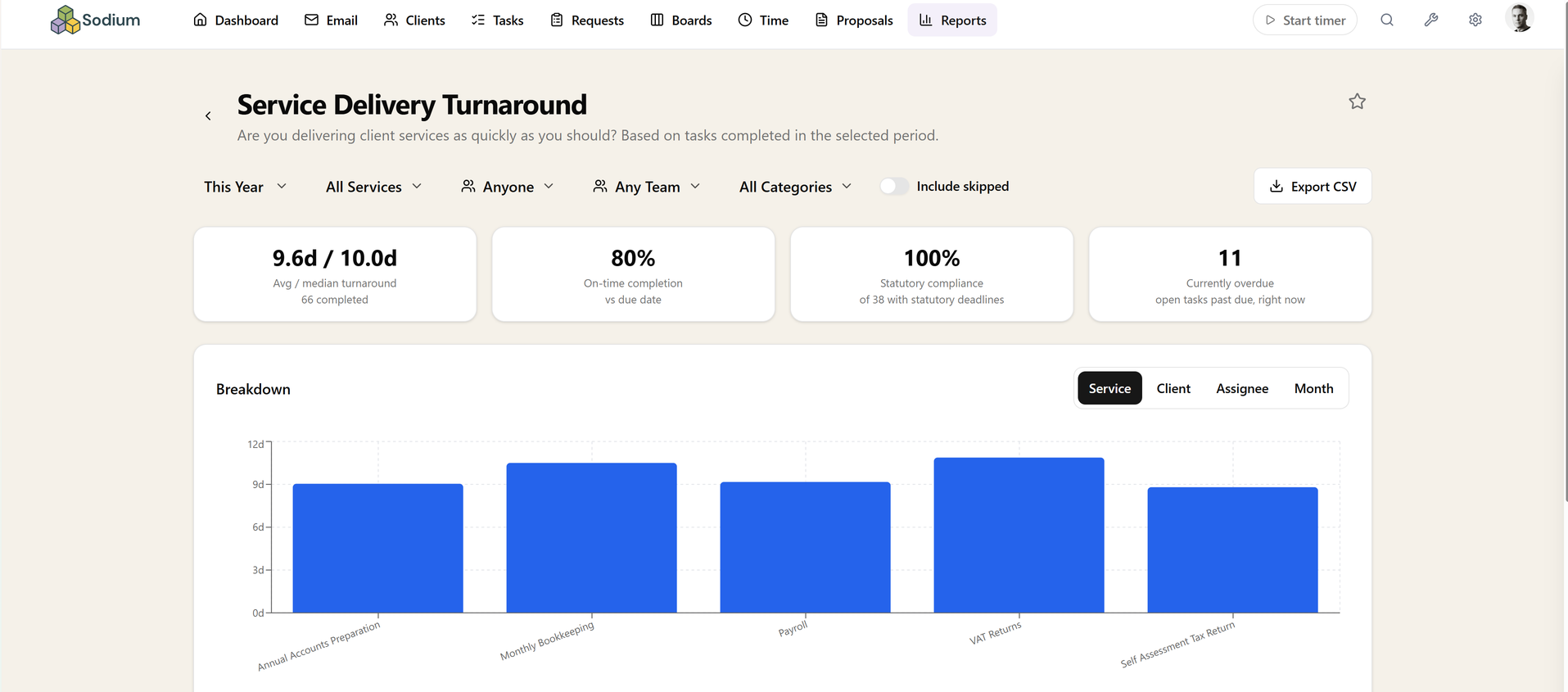Click the Sodium logo

click(95, 20)
